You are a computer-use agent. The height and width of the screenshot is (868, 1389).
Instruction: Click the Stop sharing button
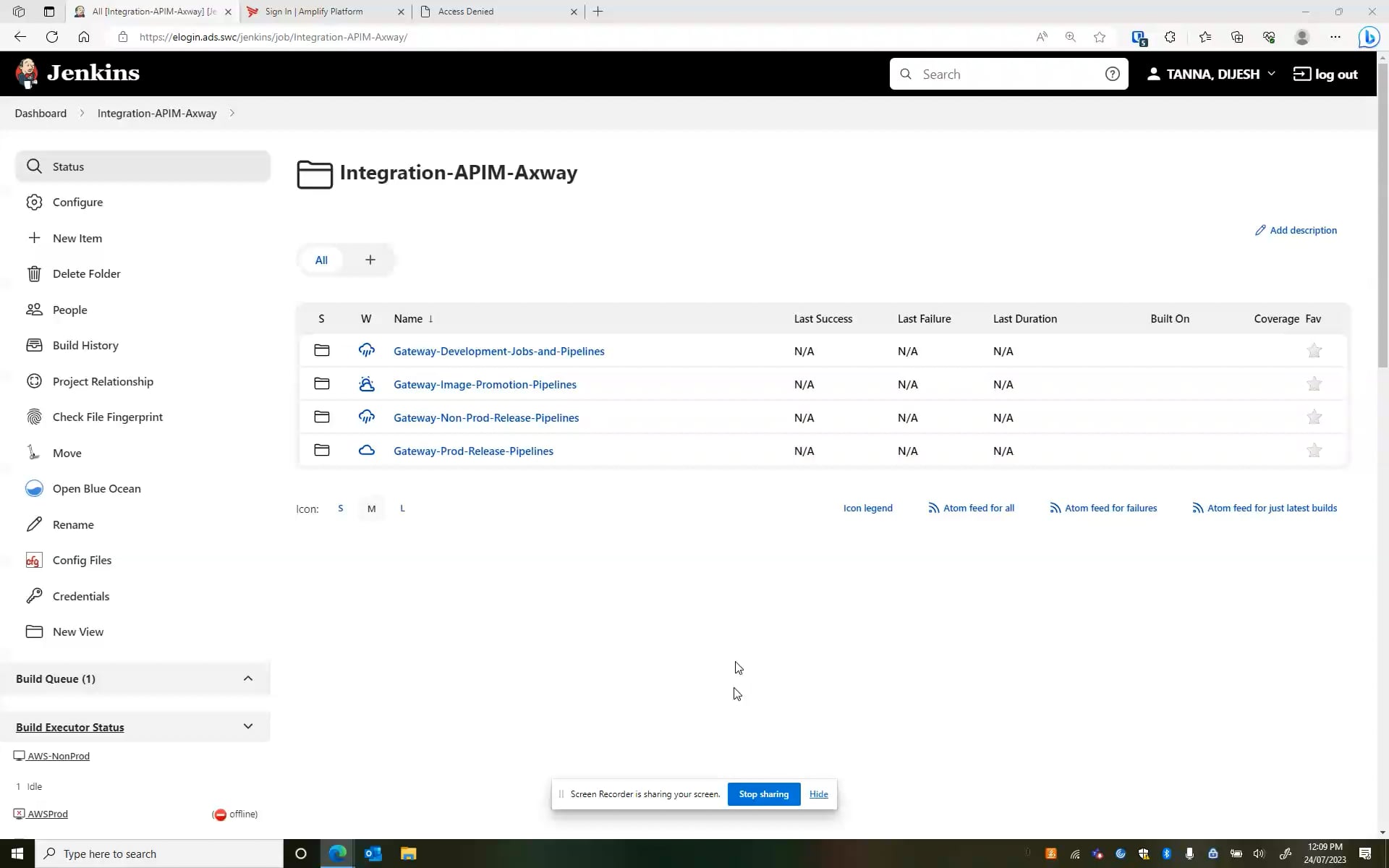click(x=763, y=793)
